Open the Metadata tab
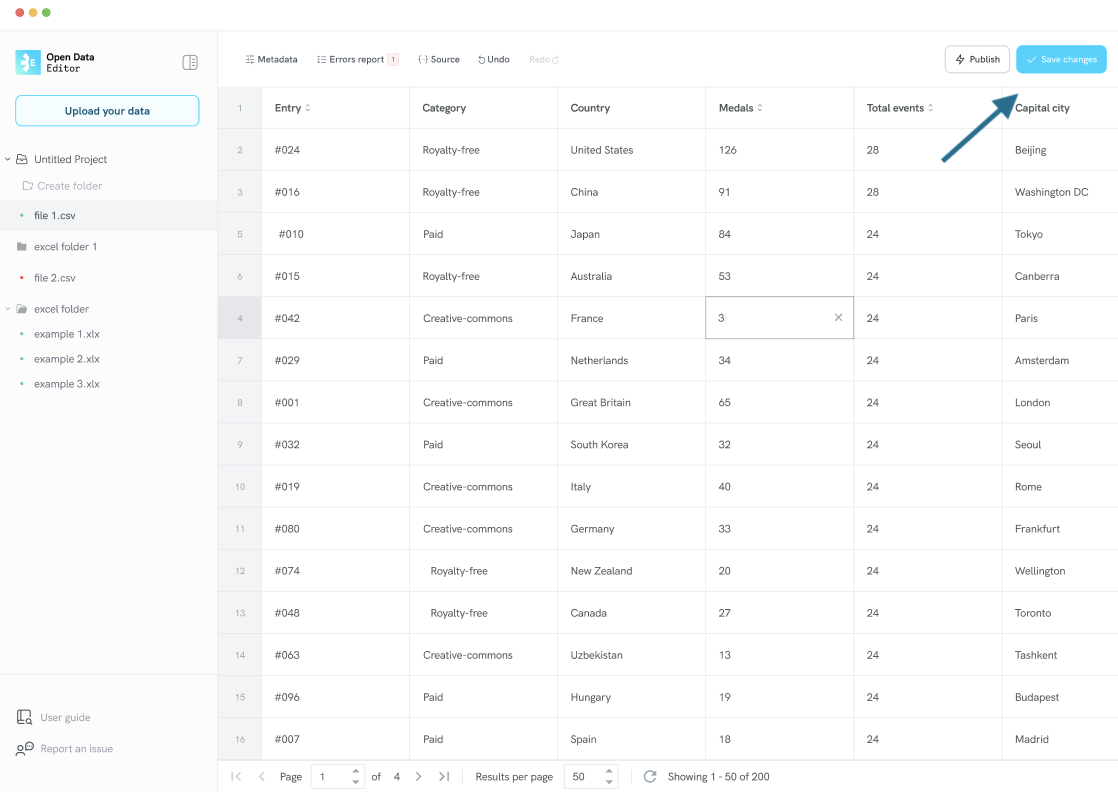Viewport: 1118px width, 792px height. coord(271,60)
